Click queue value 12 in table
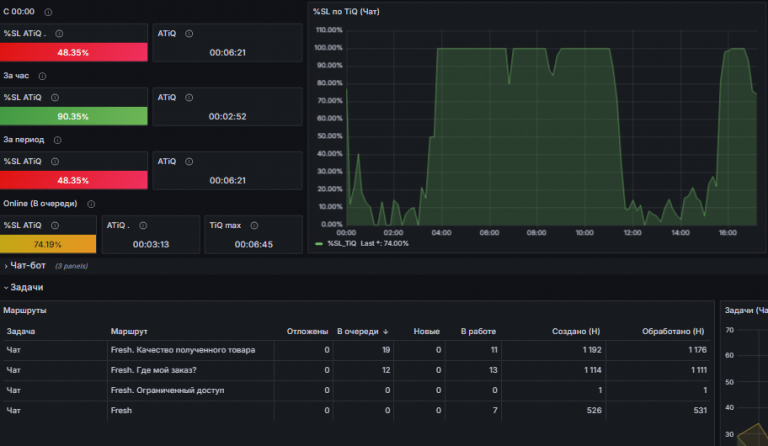Screen dimensions: 768x446 coord(386,370)
